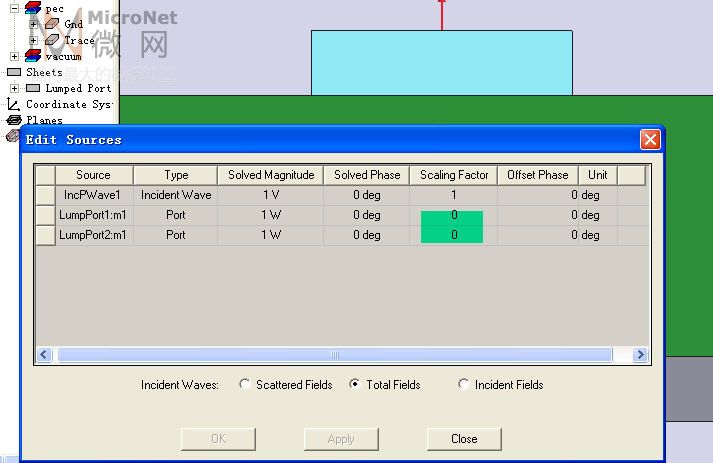Select the LumpPort2:m1 row header box

coord(45,235)
